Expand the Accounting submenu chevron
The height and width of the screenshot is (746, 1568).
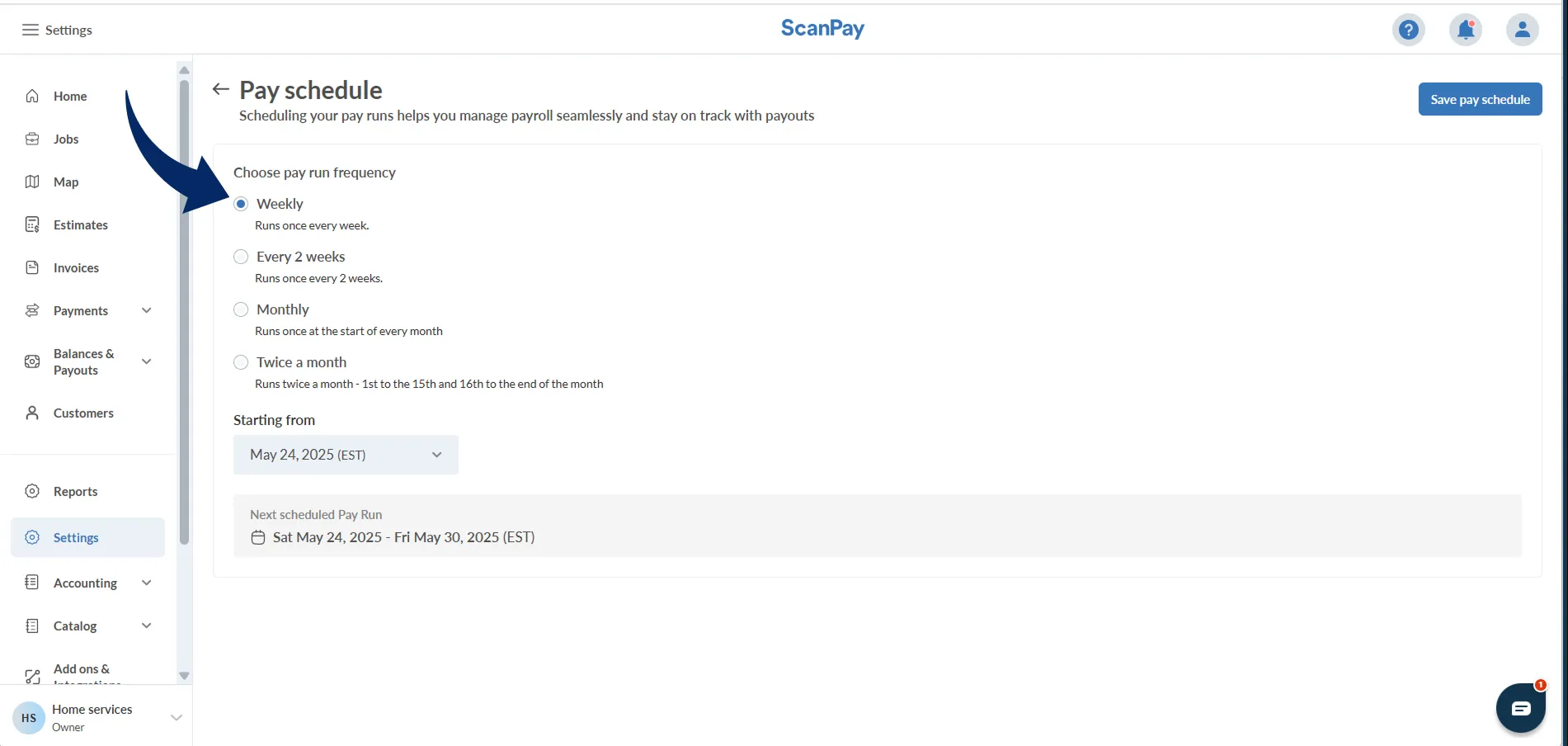coord(147,583)
